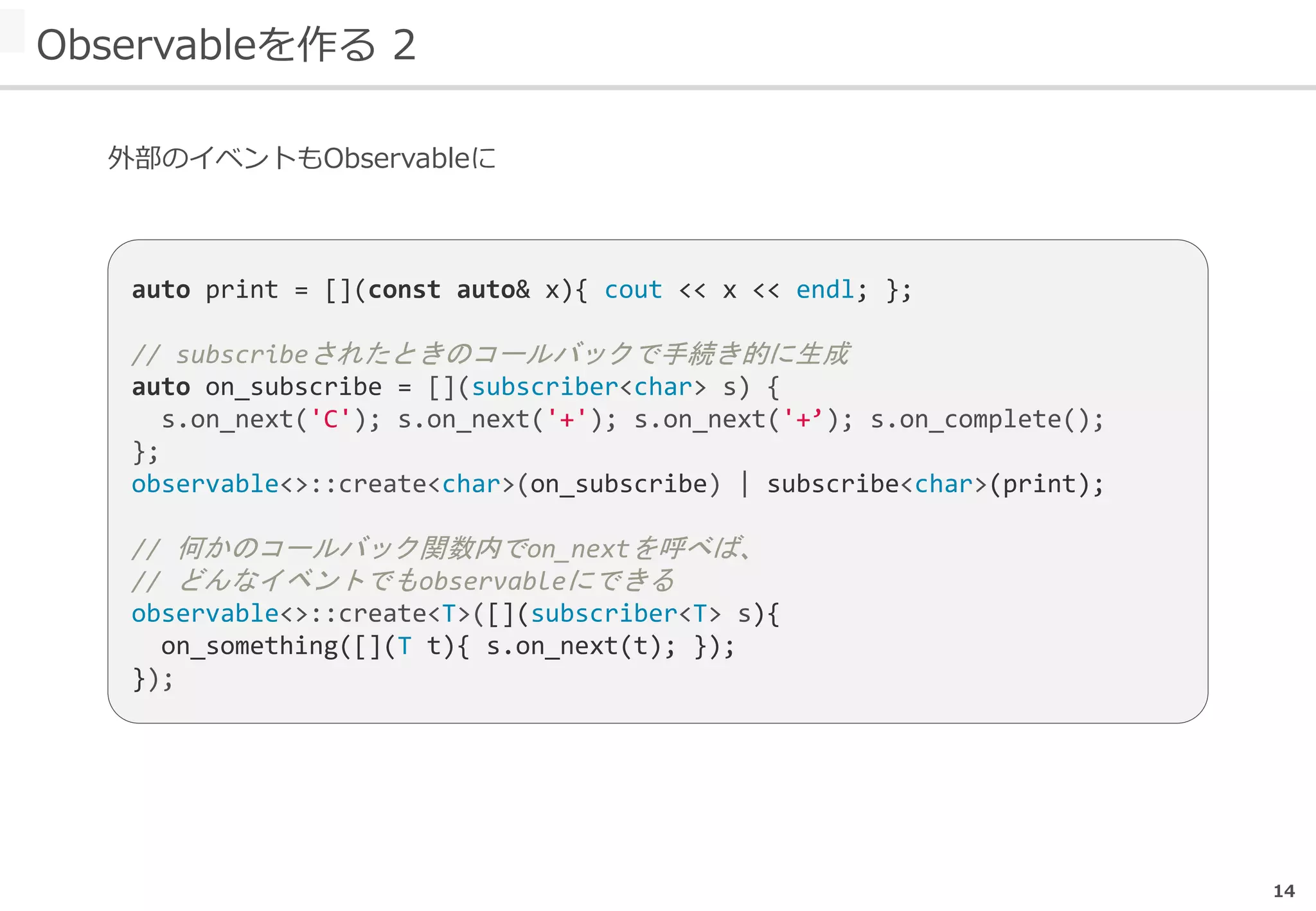The width and height of the screenshot is (1316, 911).
Task: Click the comment '// 何かのコールバック関数内でon_nextを呼べば、'
Action: [443, 548]
